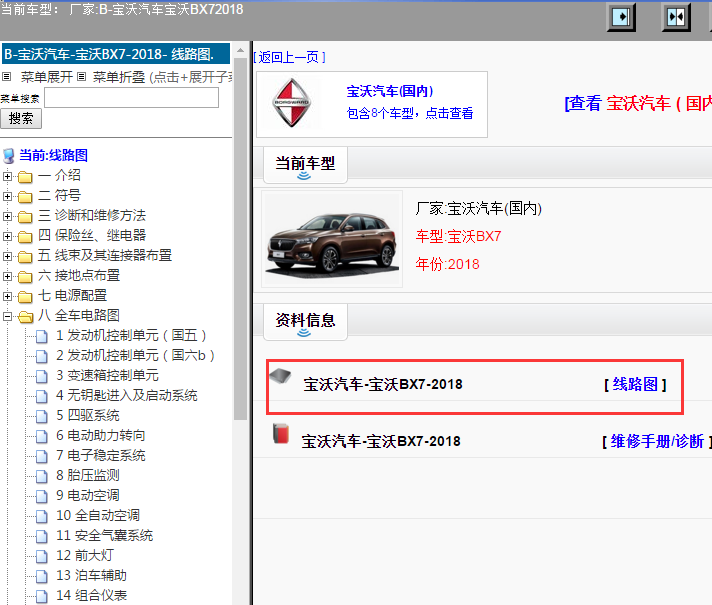Image resolution: width=712 pixels, height=605 pixels.
Task: Expand the 二 符号 tree node
Action: pyautogui.click(x=7, y=196)
